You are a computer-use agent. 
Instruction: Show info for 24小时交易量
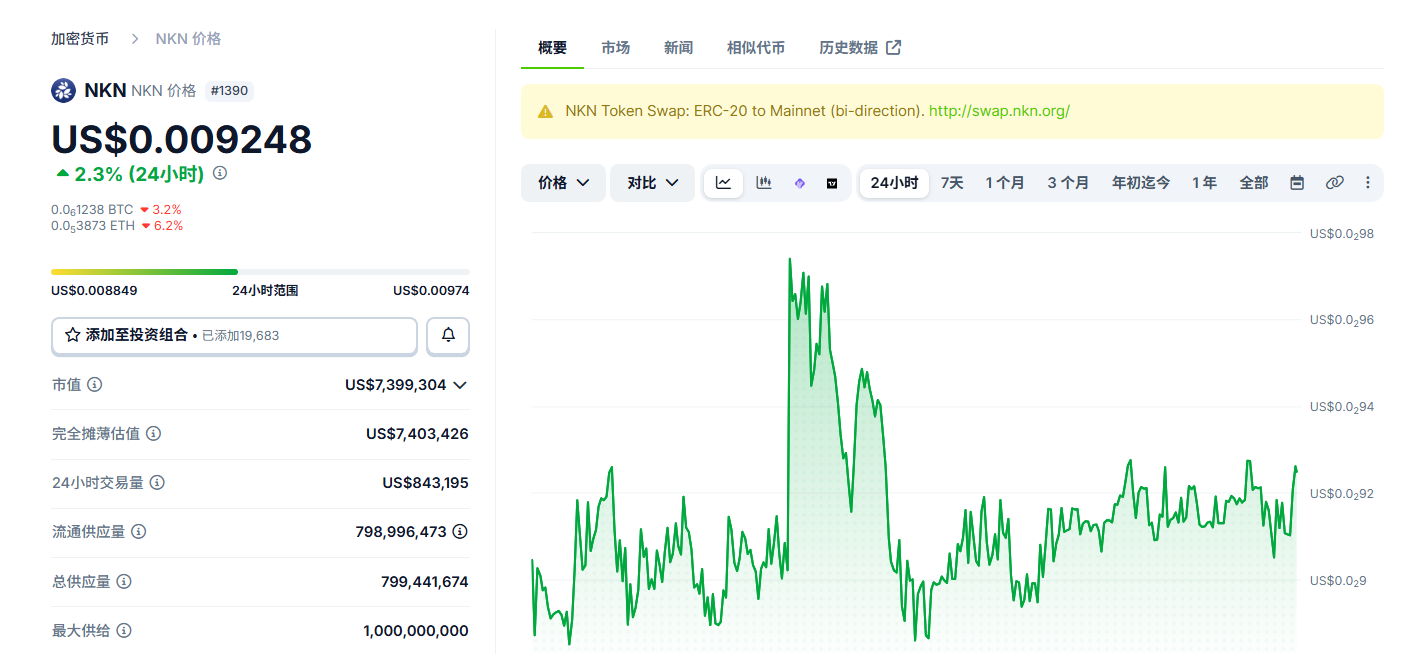point(157,482)
